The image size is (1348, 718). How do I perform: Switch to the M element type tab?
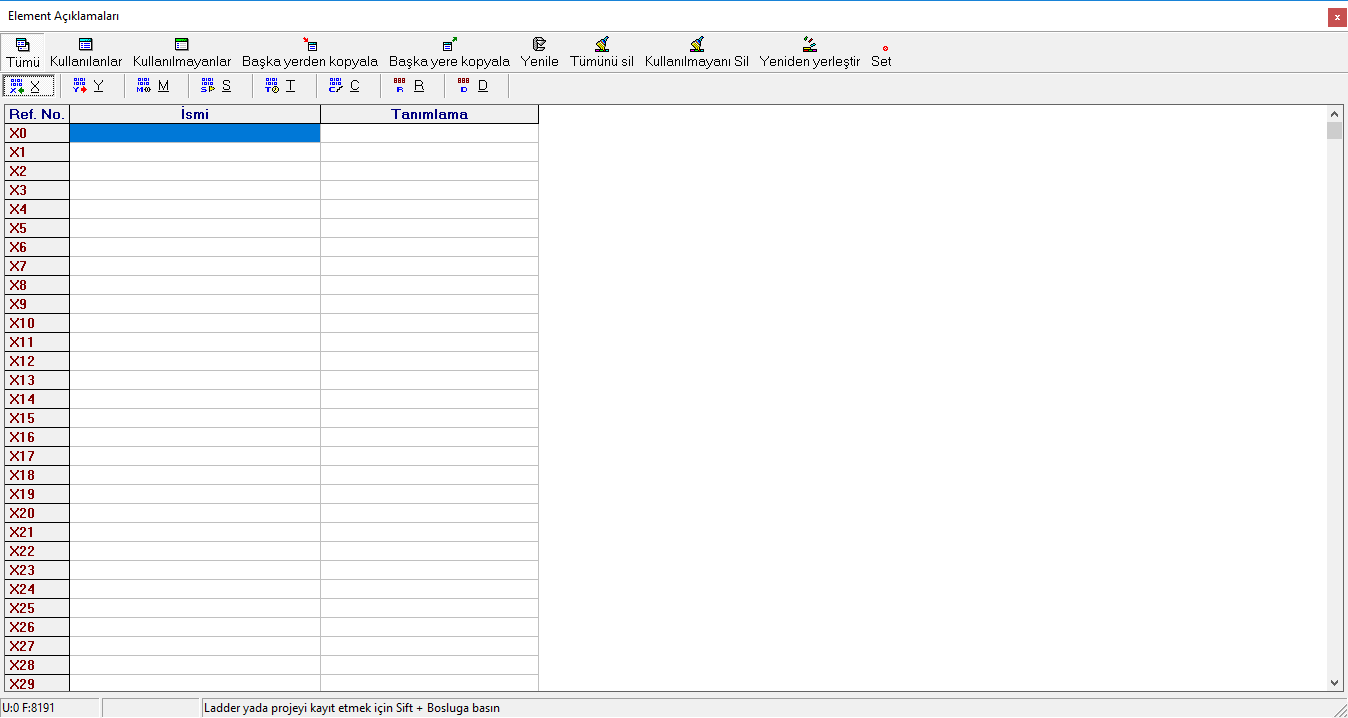153,86
